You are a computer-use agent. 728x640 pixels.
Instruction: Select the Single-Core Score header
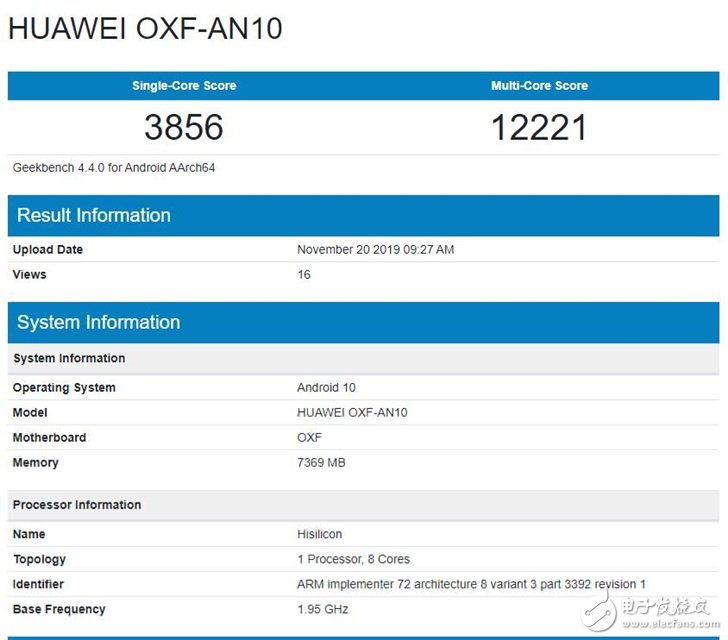tap(184, 85)
